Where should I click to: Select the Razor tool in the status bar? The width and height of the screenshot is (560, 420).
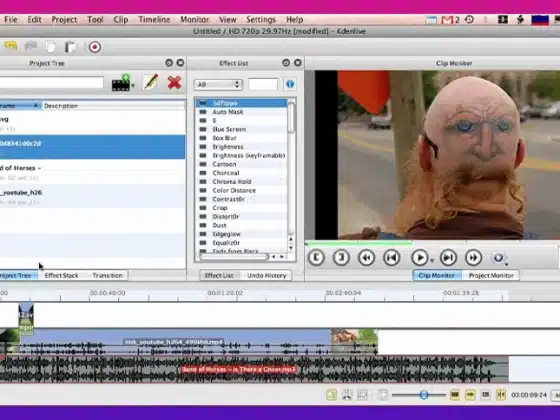347,395
